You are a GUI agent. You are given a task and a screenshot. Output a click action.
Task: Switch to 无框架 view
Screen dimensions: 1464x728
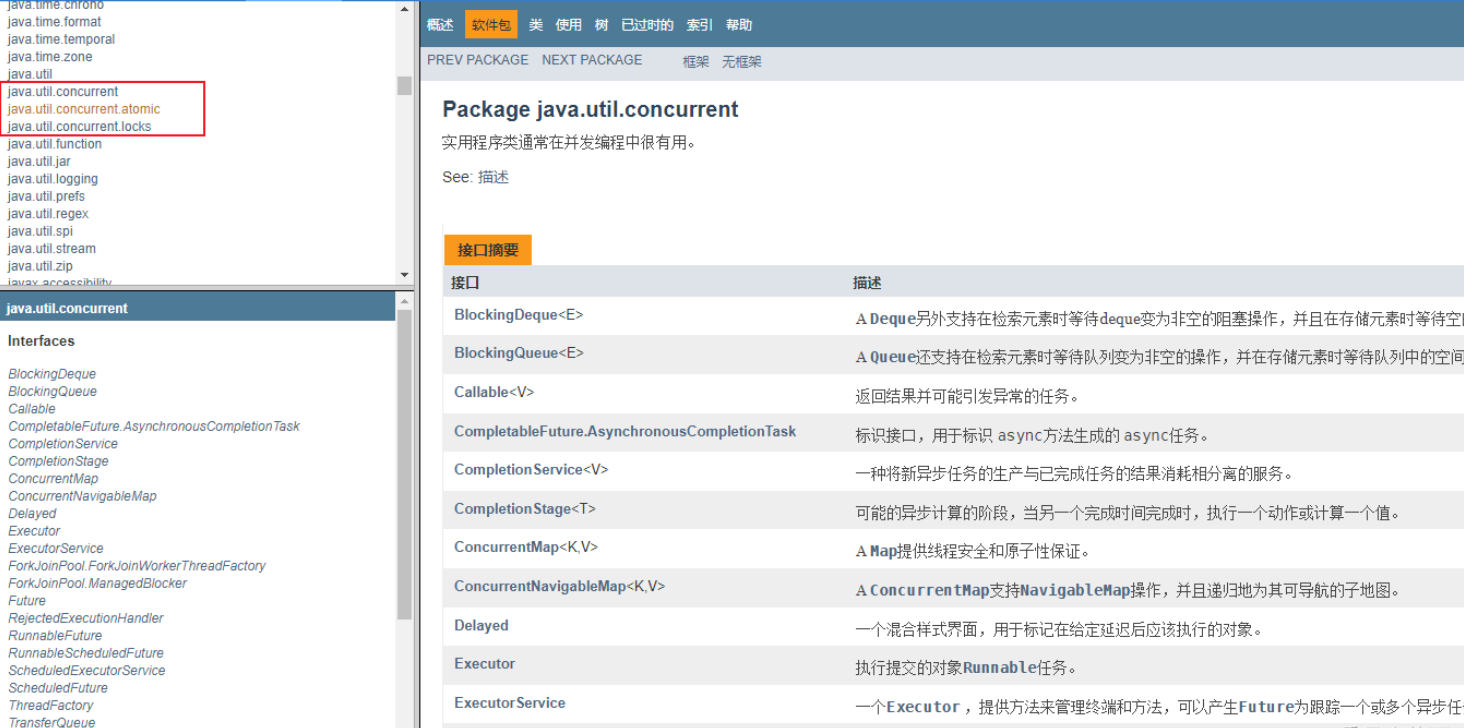(x=742, y=61)
